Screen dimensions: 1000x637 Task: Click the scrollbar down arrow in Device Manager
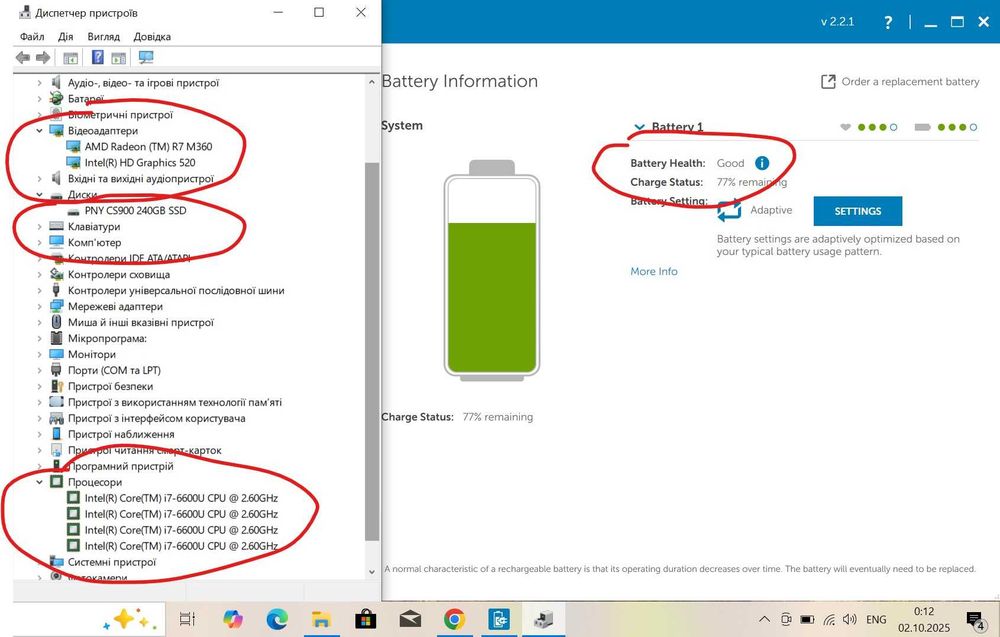tap(372, 572)
